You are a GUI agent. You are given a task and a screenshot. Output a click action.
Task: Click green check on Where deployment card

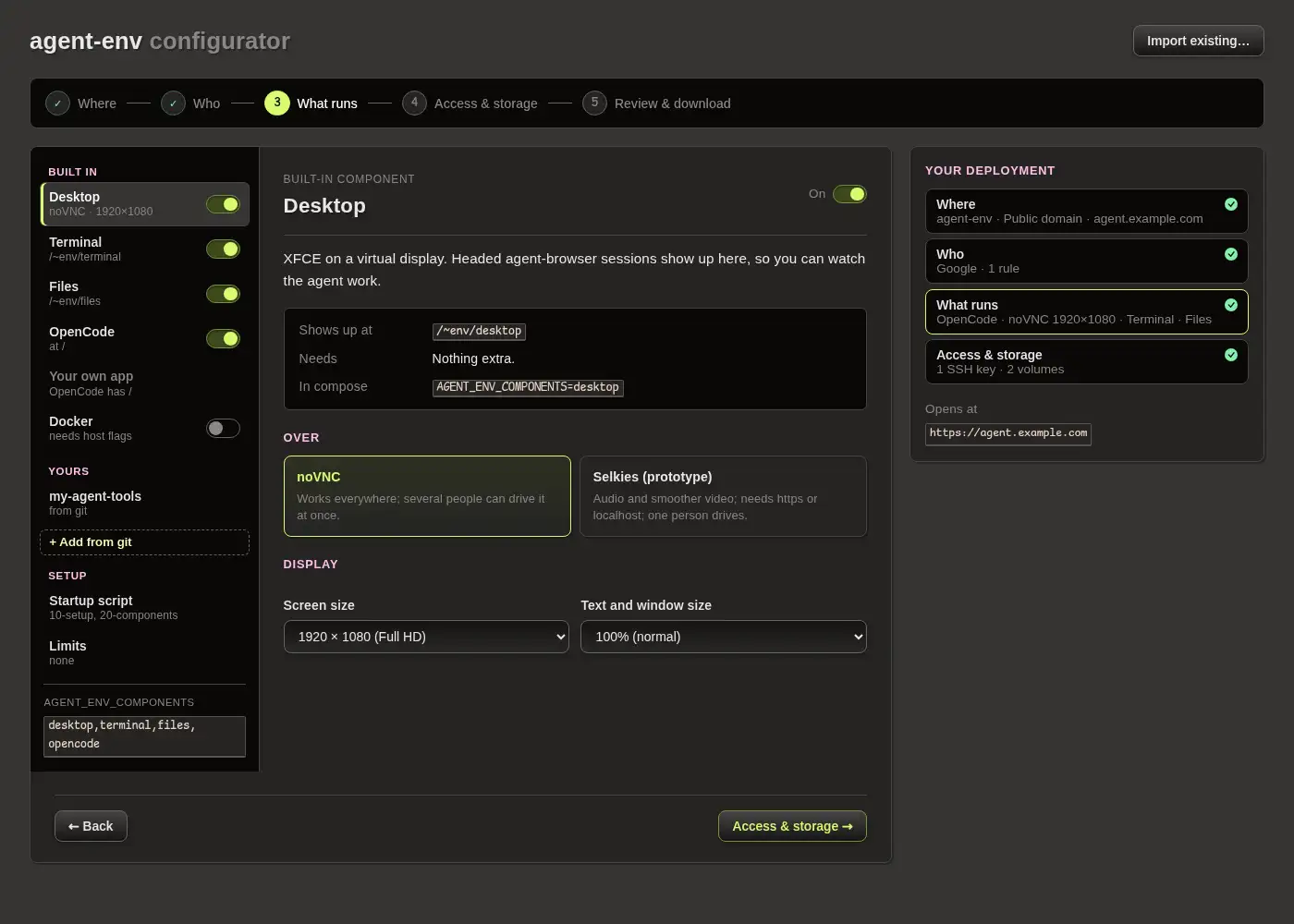(x=1231, y=204)
